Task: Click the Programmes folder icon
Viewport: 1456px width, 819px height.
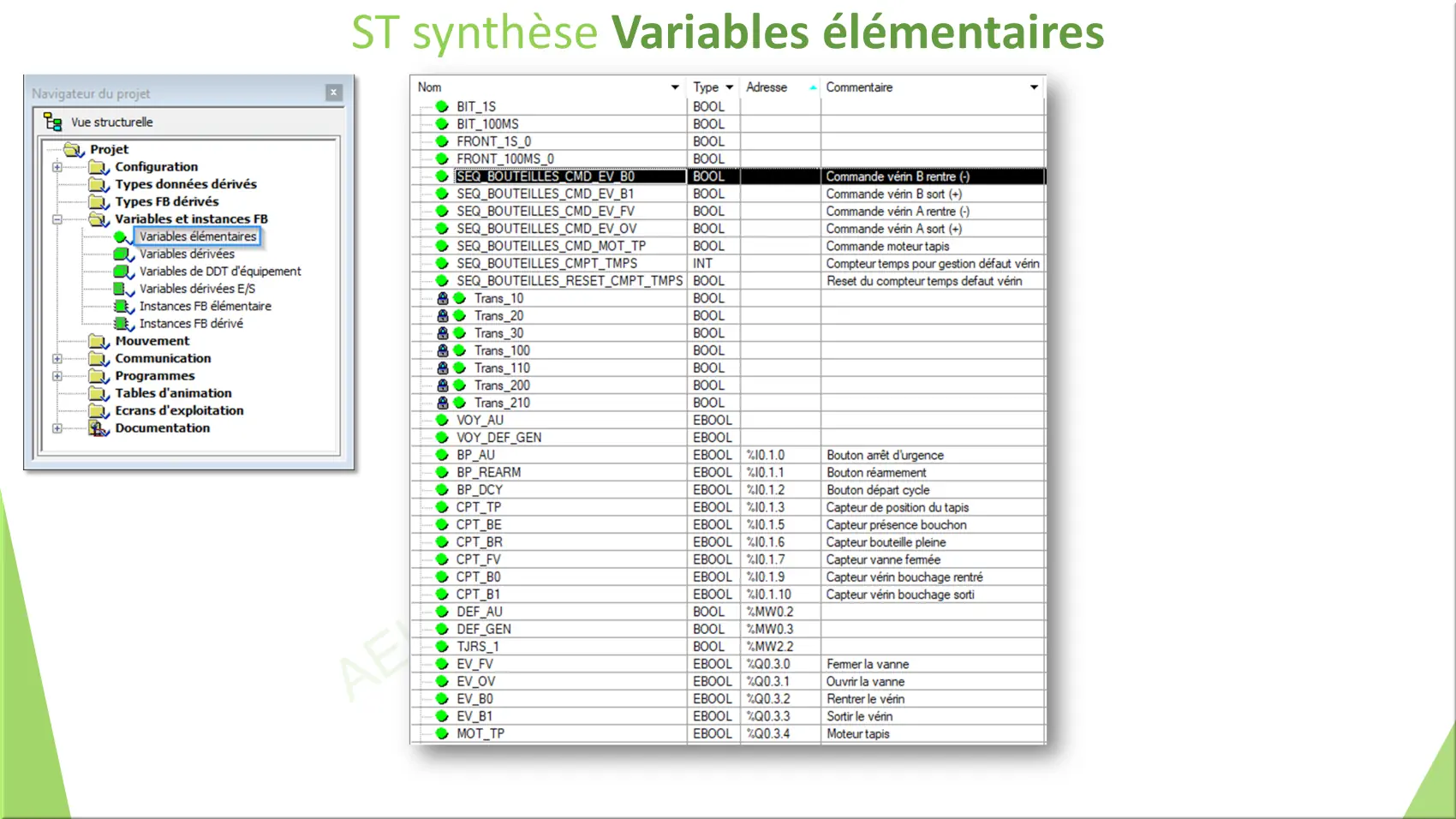Action: point(98,376)
